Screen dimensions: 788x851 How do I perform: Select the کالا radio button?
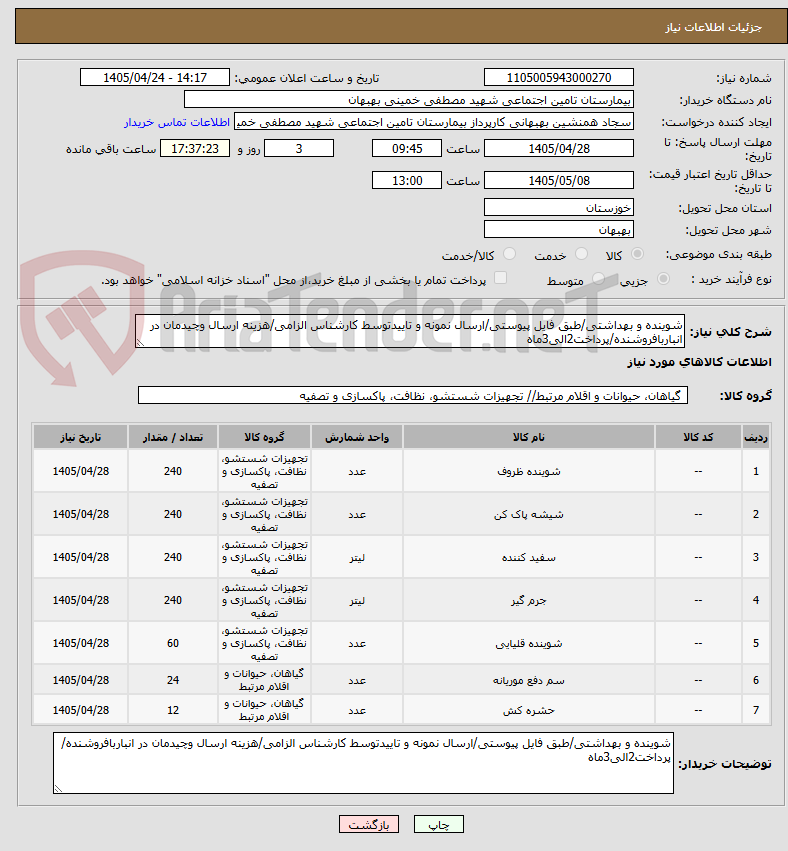638,254
